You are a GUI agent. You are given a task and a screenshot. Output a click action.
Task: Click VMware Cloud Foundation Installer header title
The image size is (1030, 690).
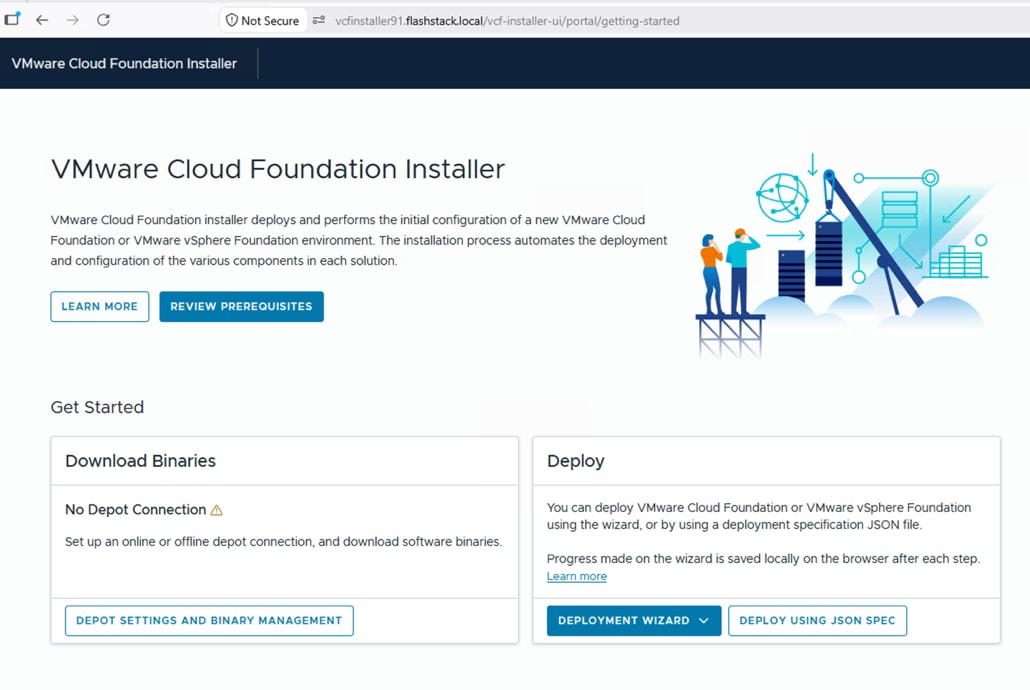coord(124,64)
